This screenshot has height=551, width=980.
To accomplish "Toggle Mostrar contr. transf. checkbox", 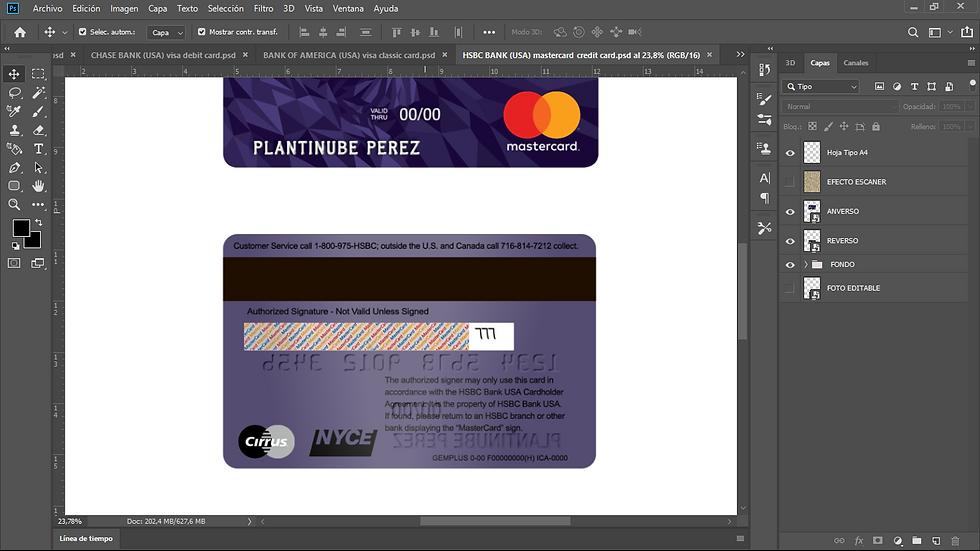I will click(201, 32).
